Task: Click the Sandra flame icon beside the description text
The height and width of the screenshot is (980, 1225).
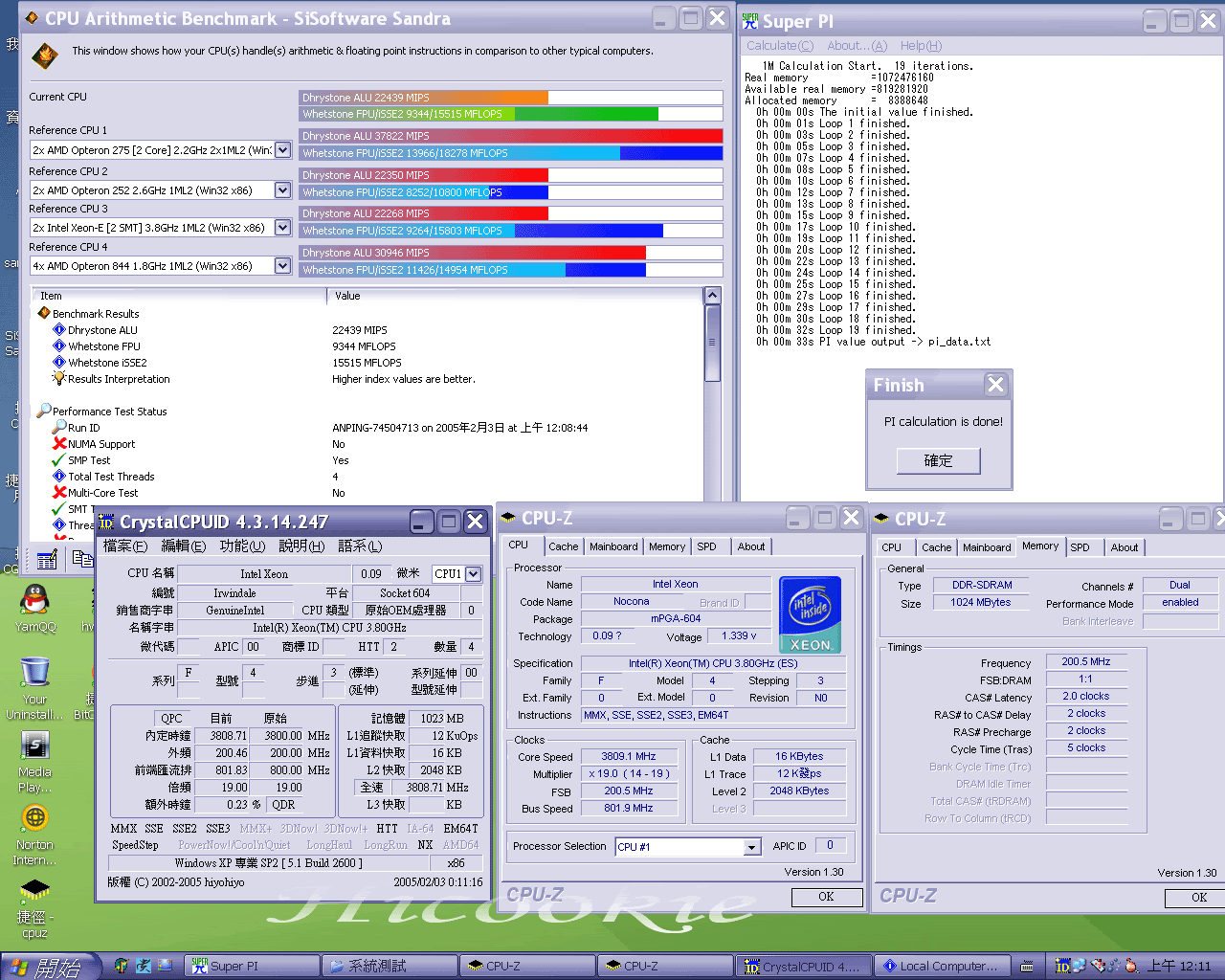Action: point(45,56)
